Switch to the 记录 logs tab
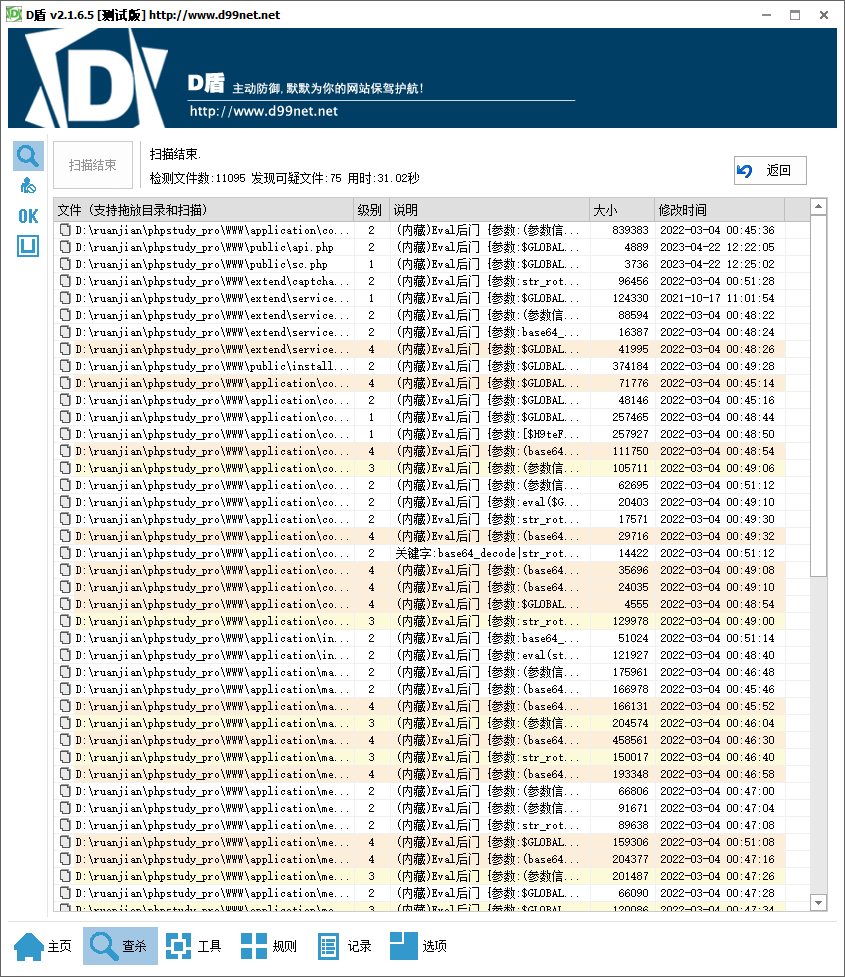This screenshot has height=977, width=845. click(x=345, y=946)
